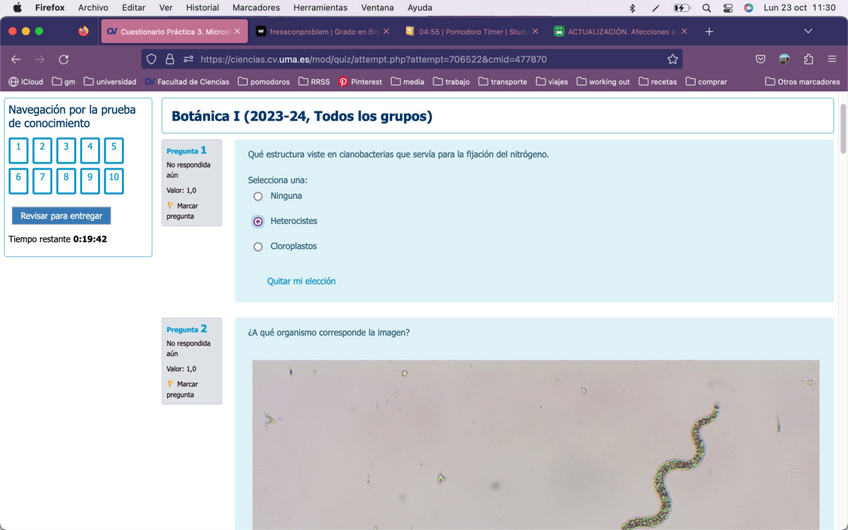Choose Cloroplastos as the answer
Viewport: 848px width, 530px height.
click(x=258, y=246)
